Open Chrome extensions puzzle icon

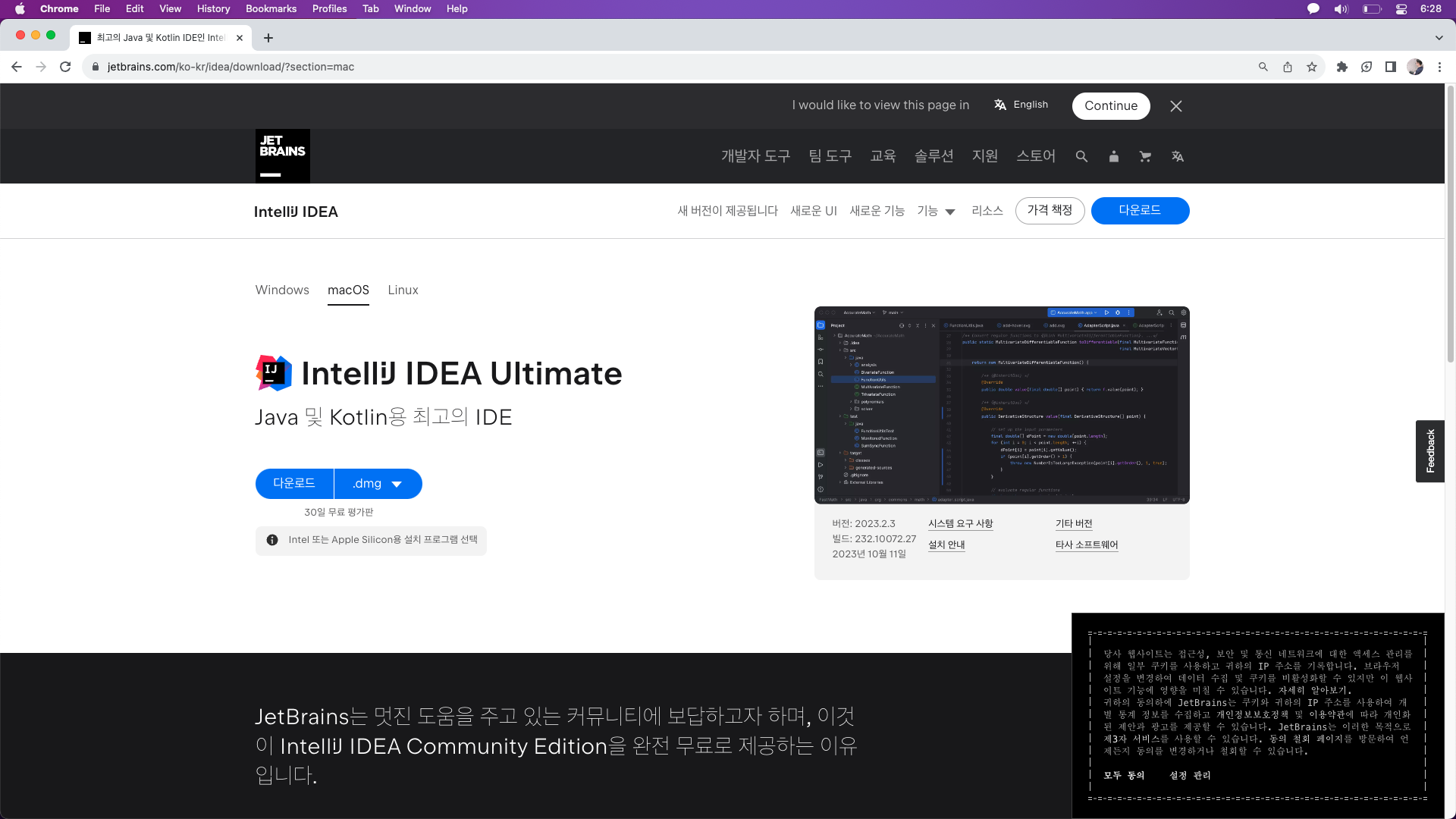tap(1342, 67)
